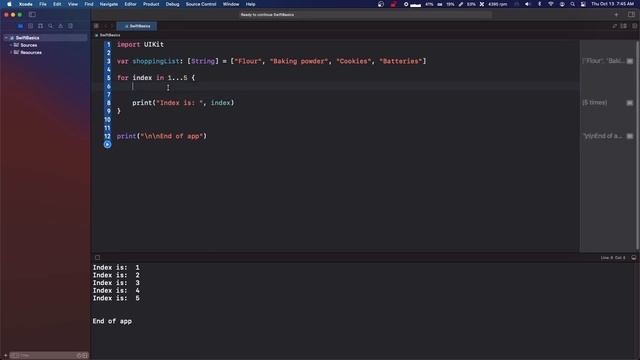Open the Product menu

pos(151,4)
